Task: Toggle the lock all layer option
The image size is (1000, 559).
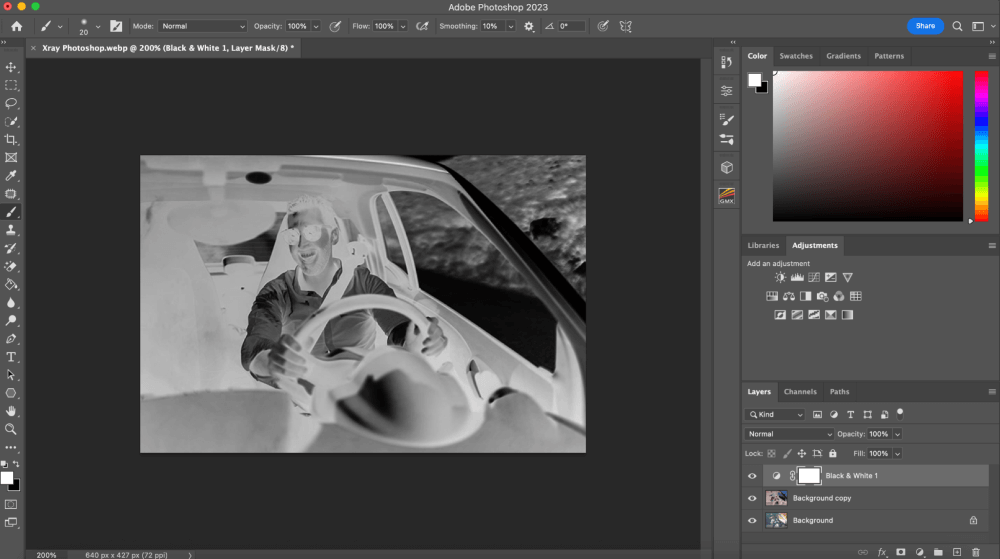Action: click(x=833, y=454)
